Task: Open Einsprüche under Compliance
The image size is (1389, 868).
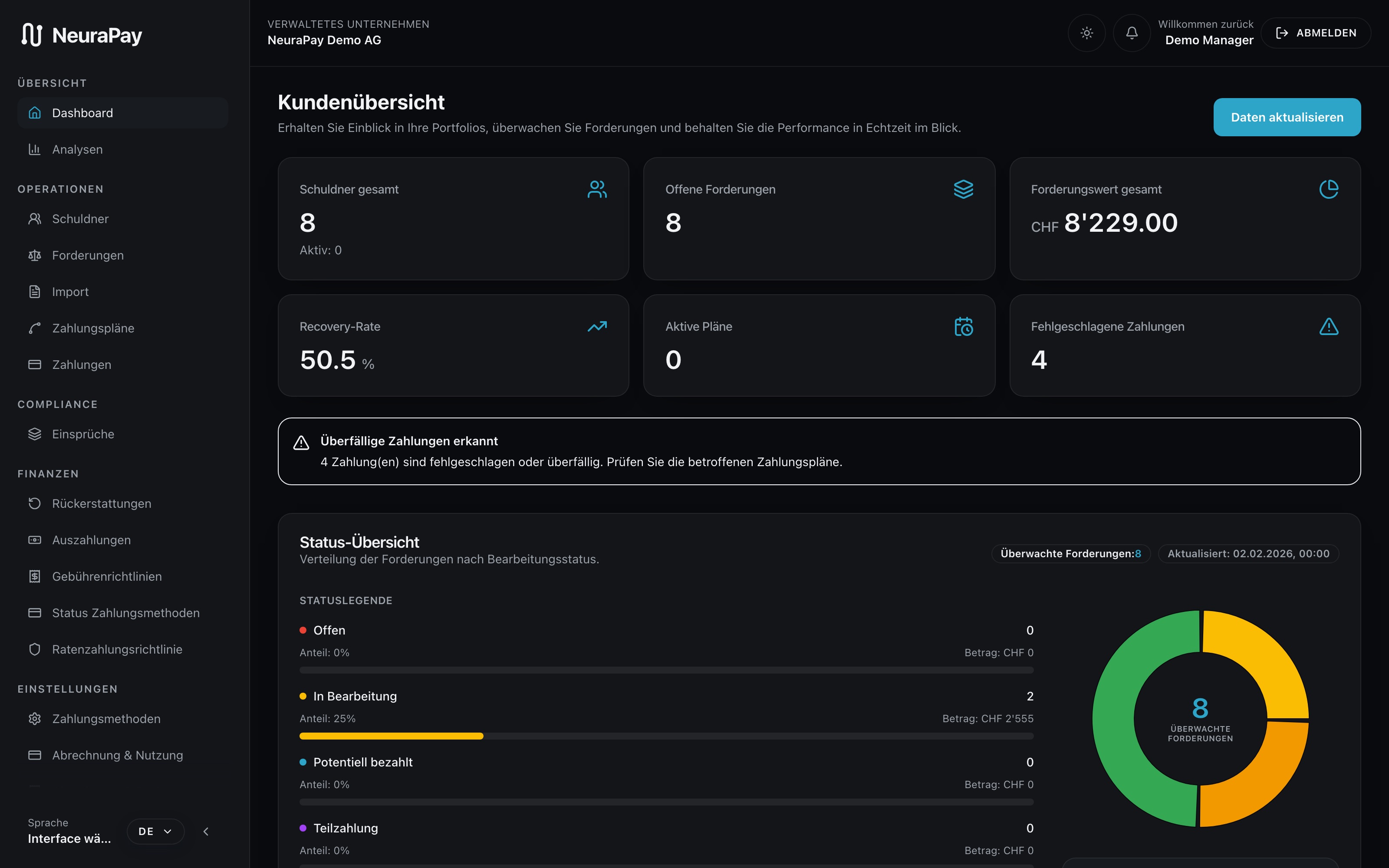Action: click(x=123, y=434)
